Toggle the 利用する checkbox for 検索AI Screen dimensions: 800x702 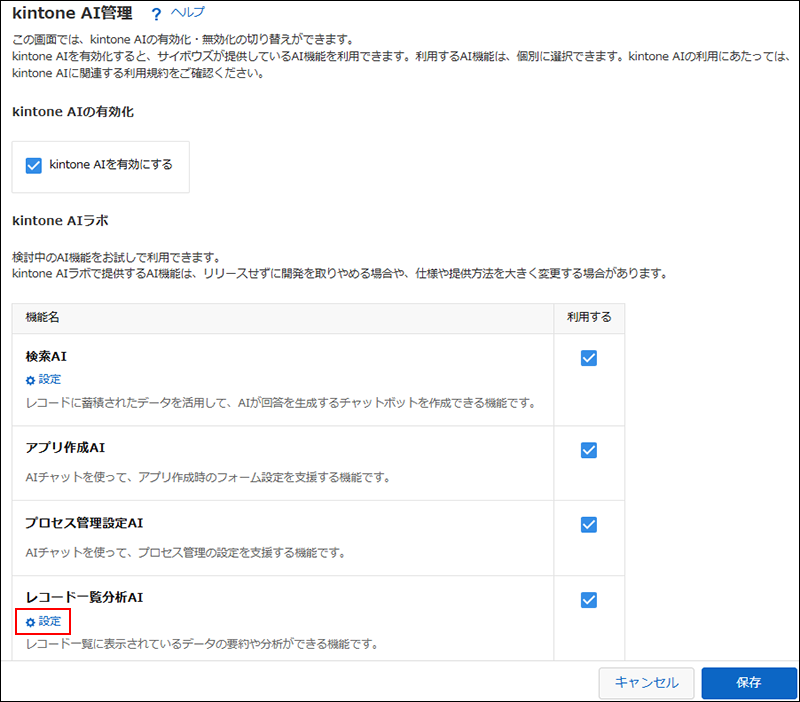588,357
